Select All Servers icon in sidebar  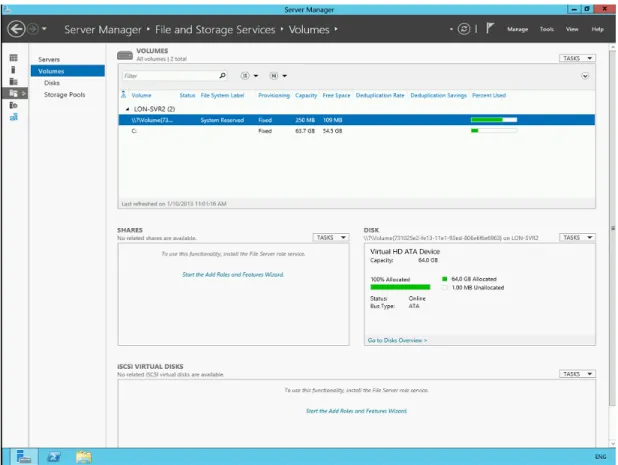(x=13, y=82)
